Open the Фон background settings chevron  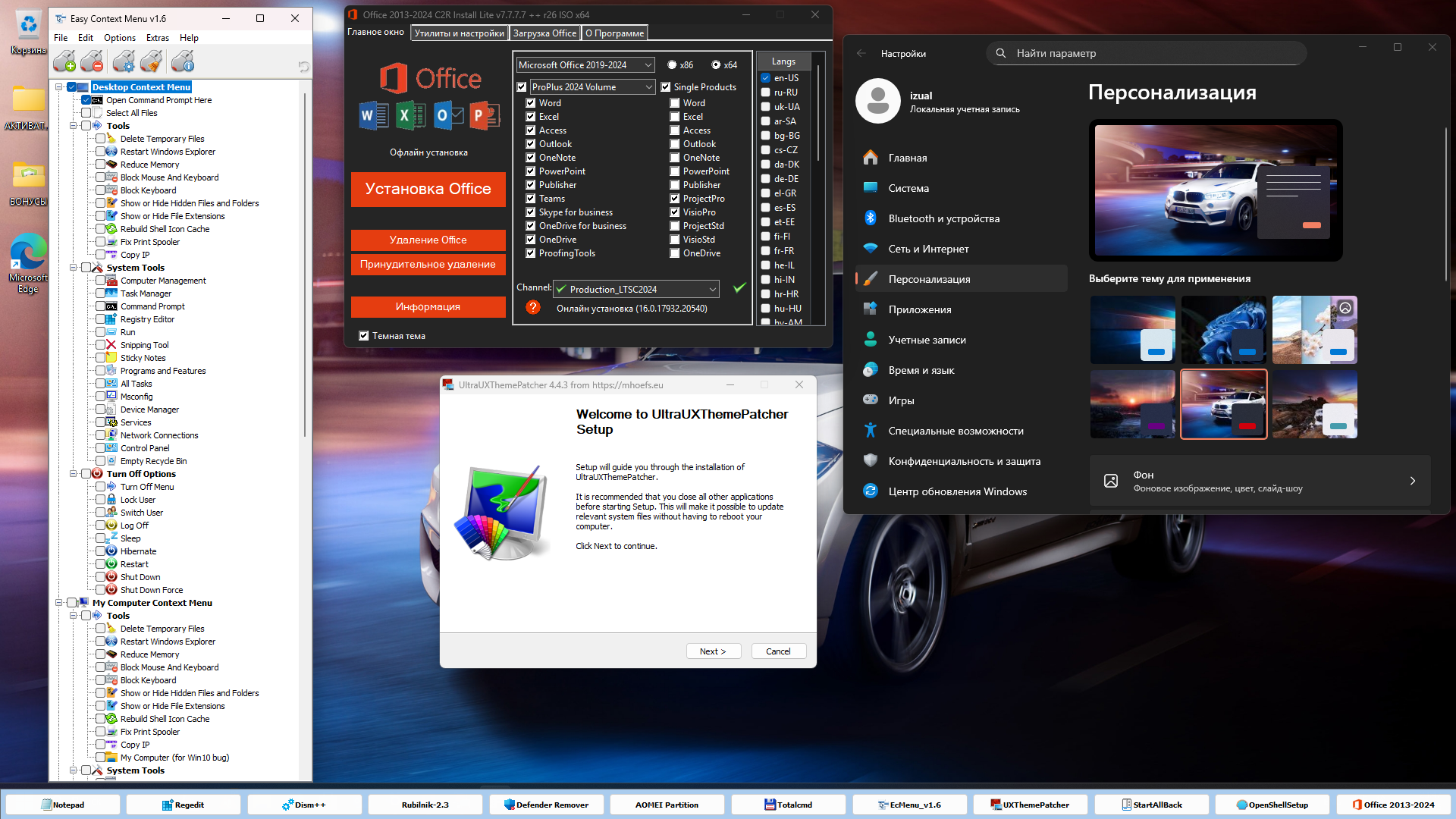click(x=1413, y=481)
